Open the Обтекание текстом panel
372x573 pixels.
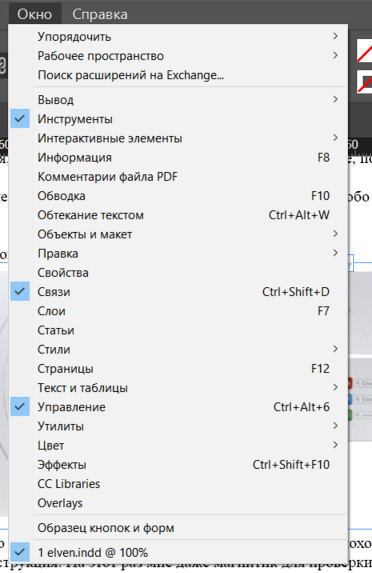tap(178, 215)
